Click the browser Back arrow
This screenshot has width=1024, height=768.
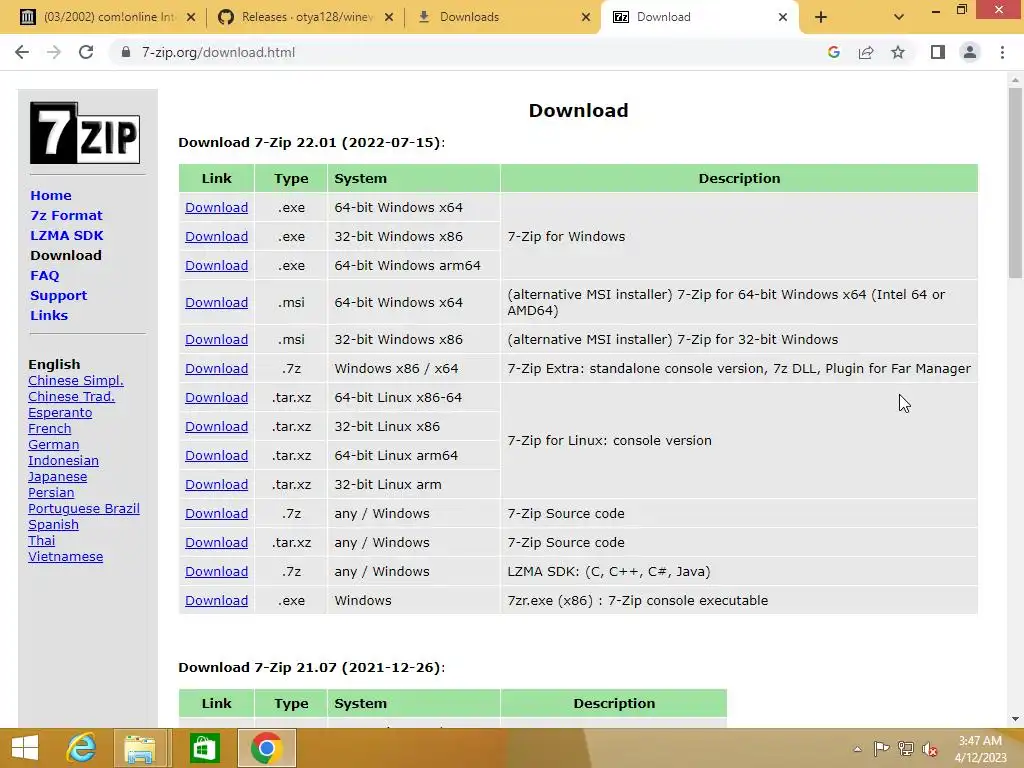click(x=22, y=52)
